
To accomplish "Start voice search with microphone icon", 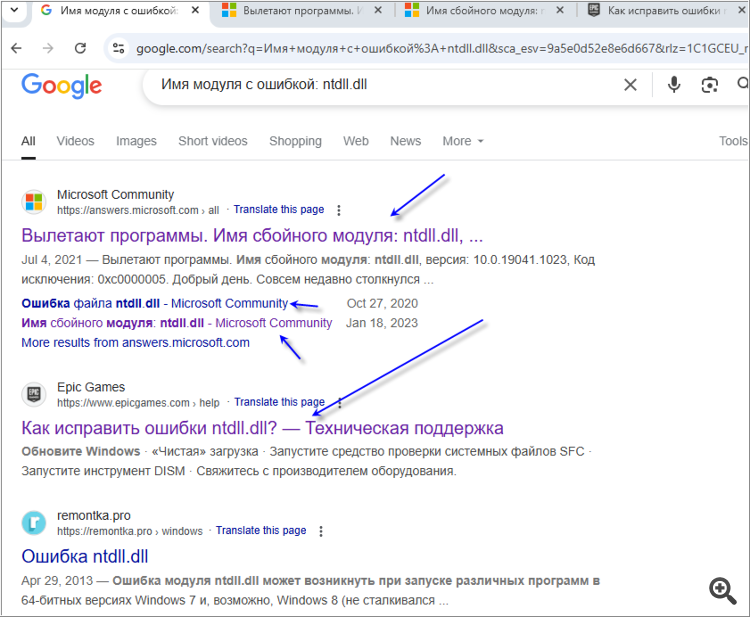I will pos(674,85).
